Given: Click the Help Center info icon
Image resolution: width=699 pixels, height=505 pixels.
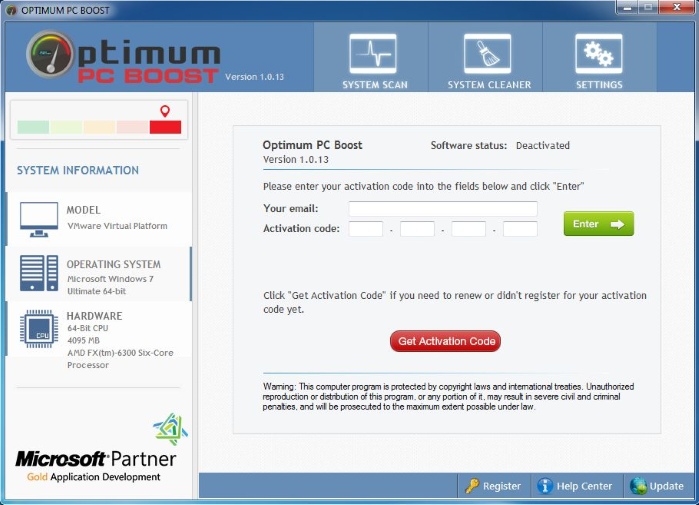Looking at the screenshot, I should click(x=545, y=486).
